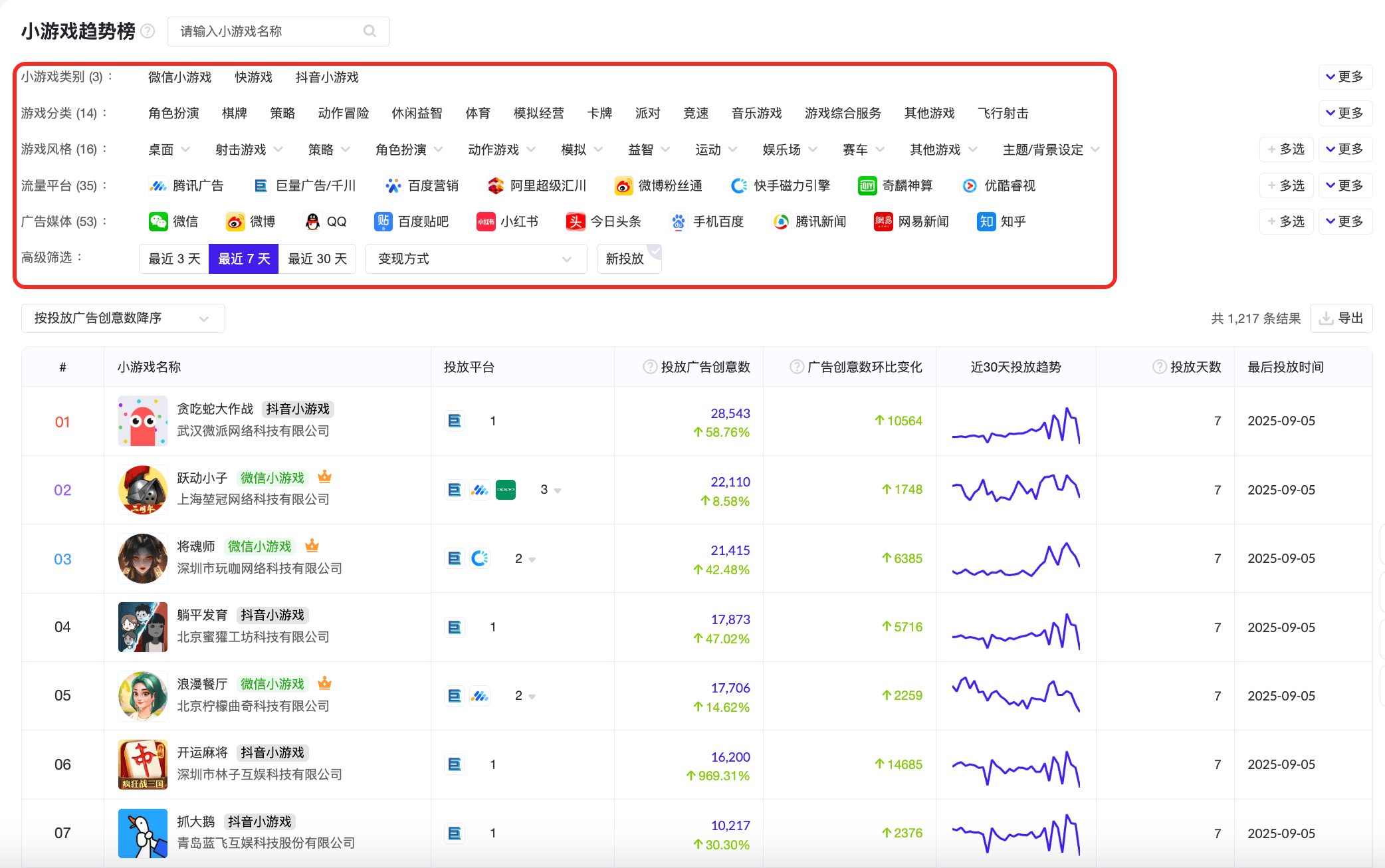Screen dimensions: 1385x868
Task: Select 腾讯广告 traffic platform icon
Action: click(x=158, y=186)
